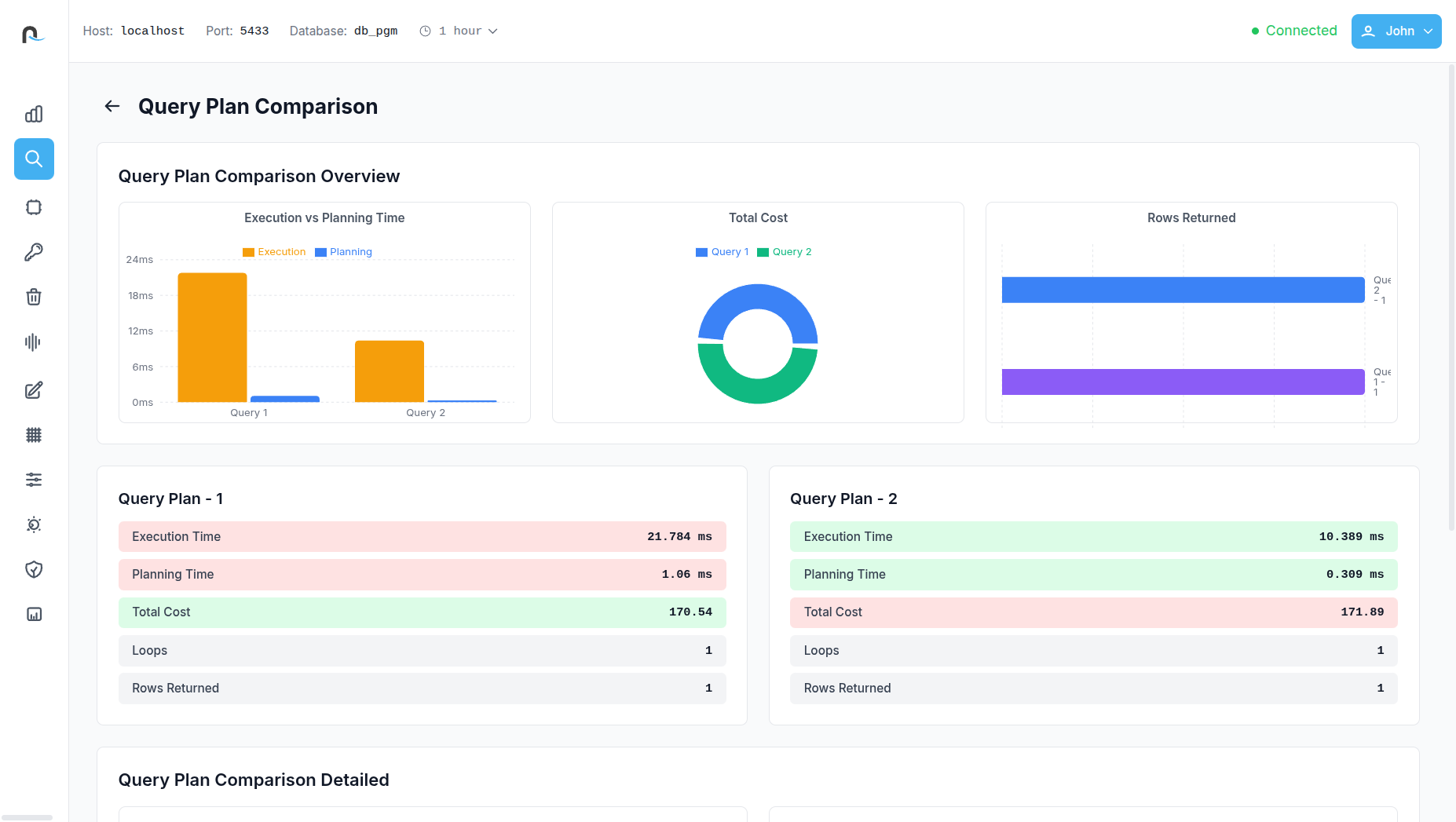The image size is (1456, 822).
Task: Hide Query 2 in Total Cost legend
Action: [784, 252]
